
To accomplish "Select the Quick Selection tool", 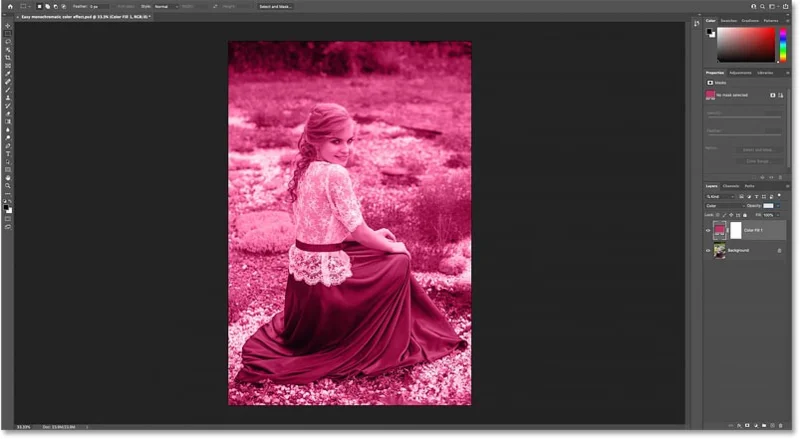I will tap(8, 50).
